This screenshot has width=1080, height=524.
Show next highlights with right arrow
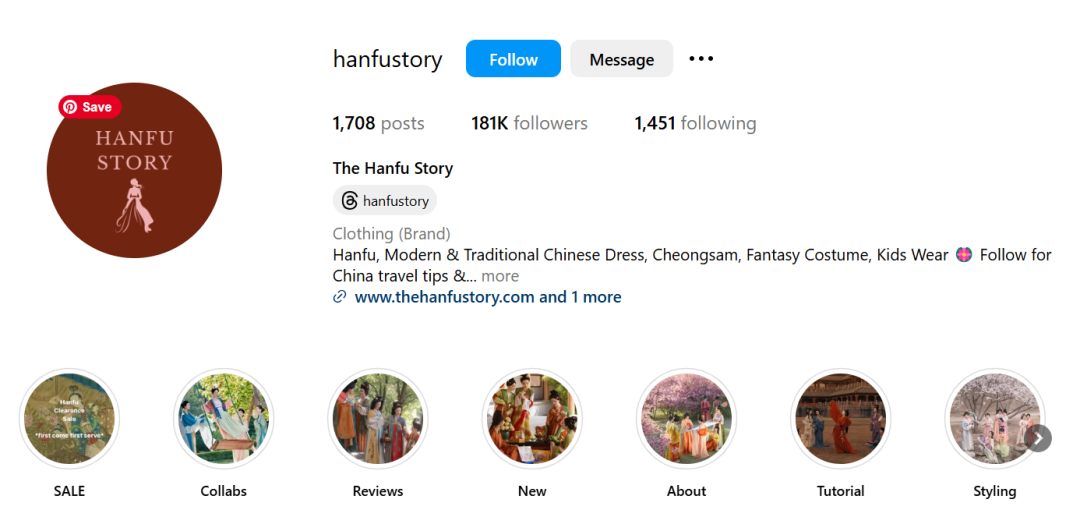[1038, 438]
